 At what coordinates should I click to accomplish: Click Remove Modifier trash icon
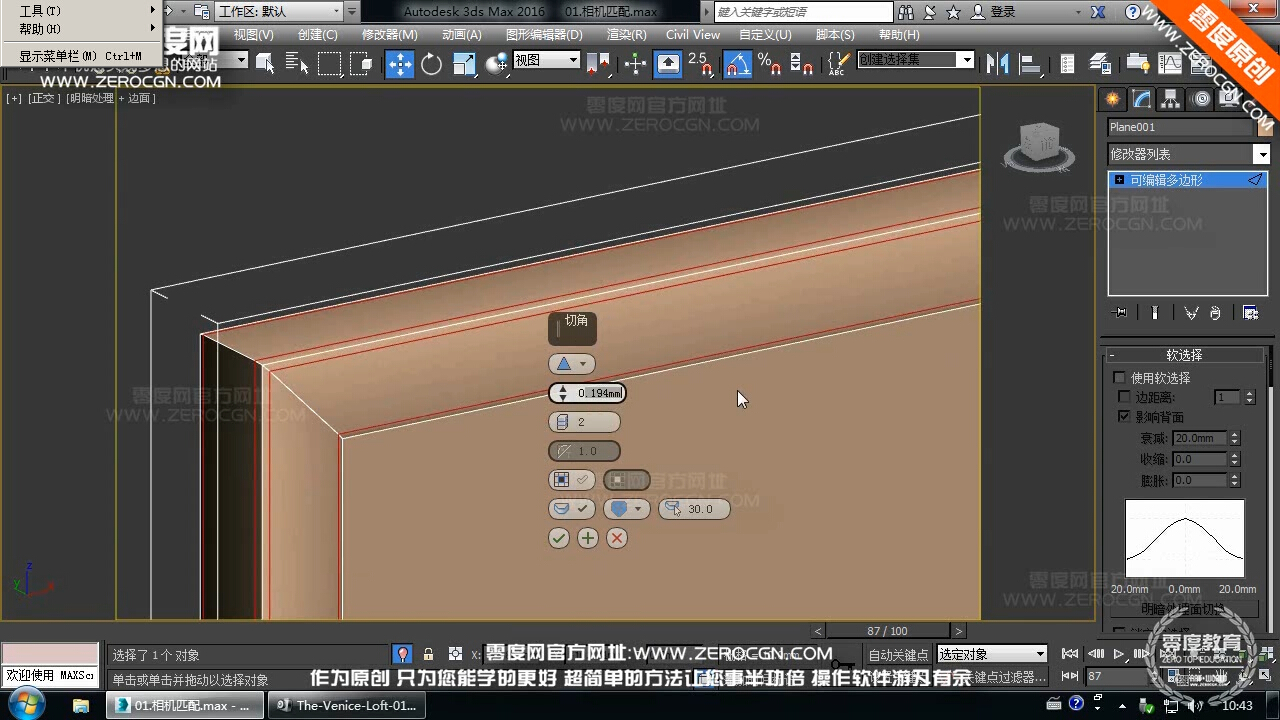pos(1215,313)
